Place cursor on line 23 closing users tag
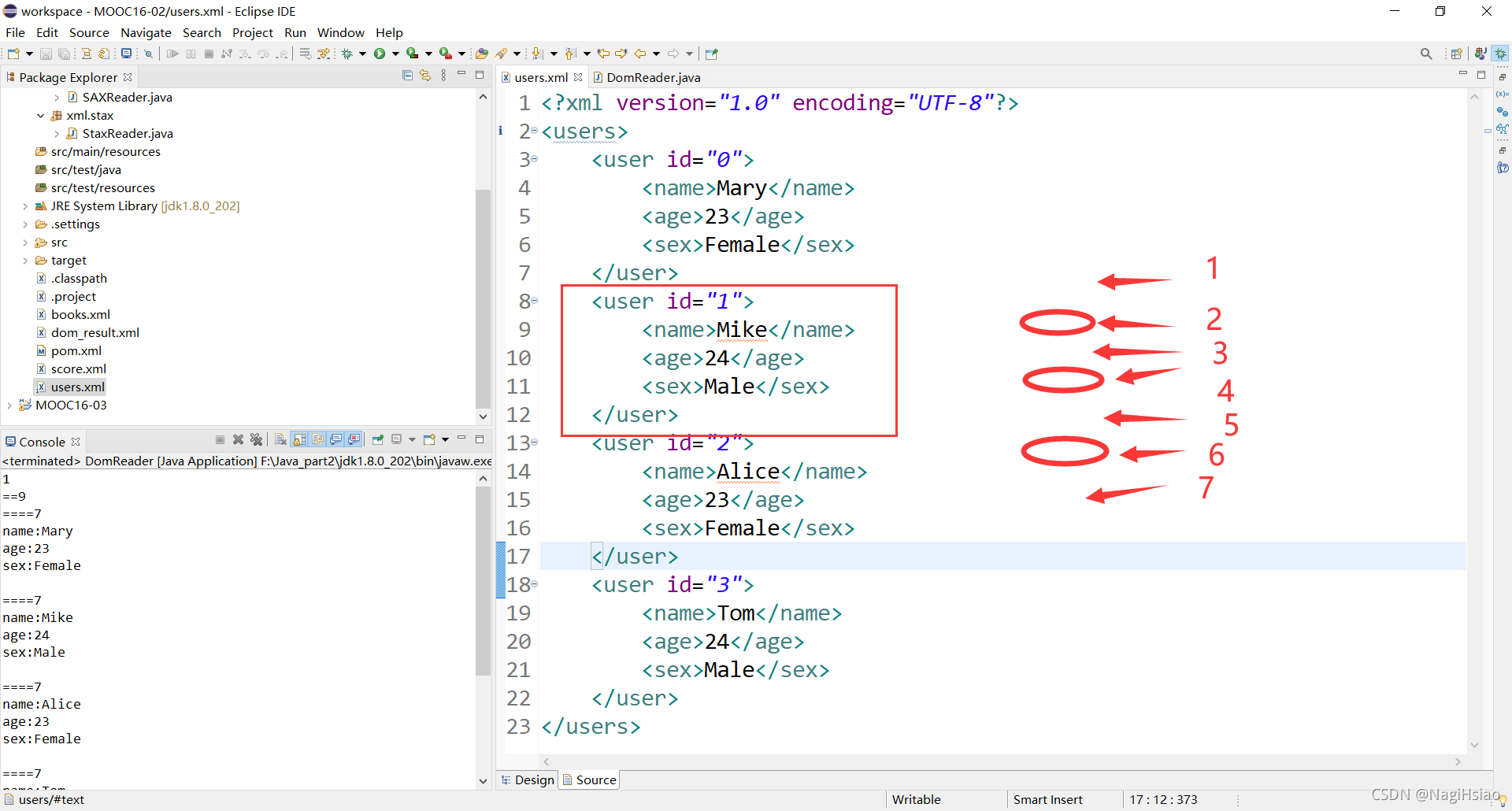Image resolution: width=1512 pixels, height=811 pixels. 591,727
